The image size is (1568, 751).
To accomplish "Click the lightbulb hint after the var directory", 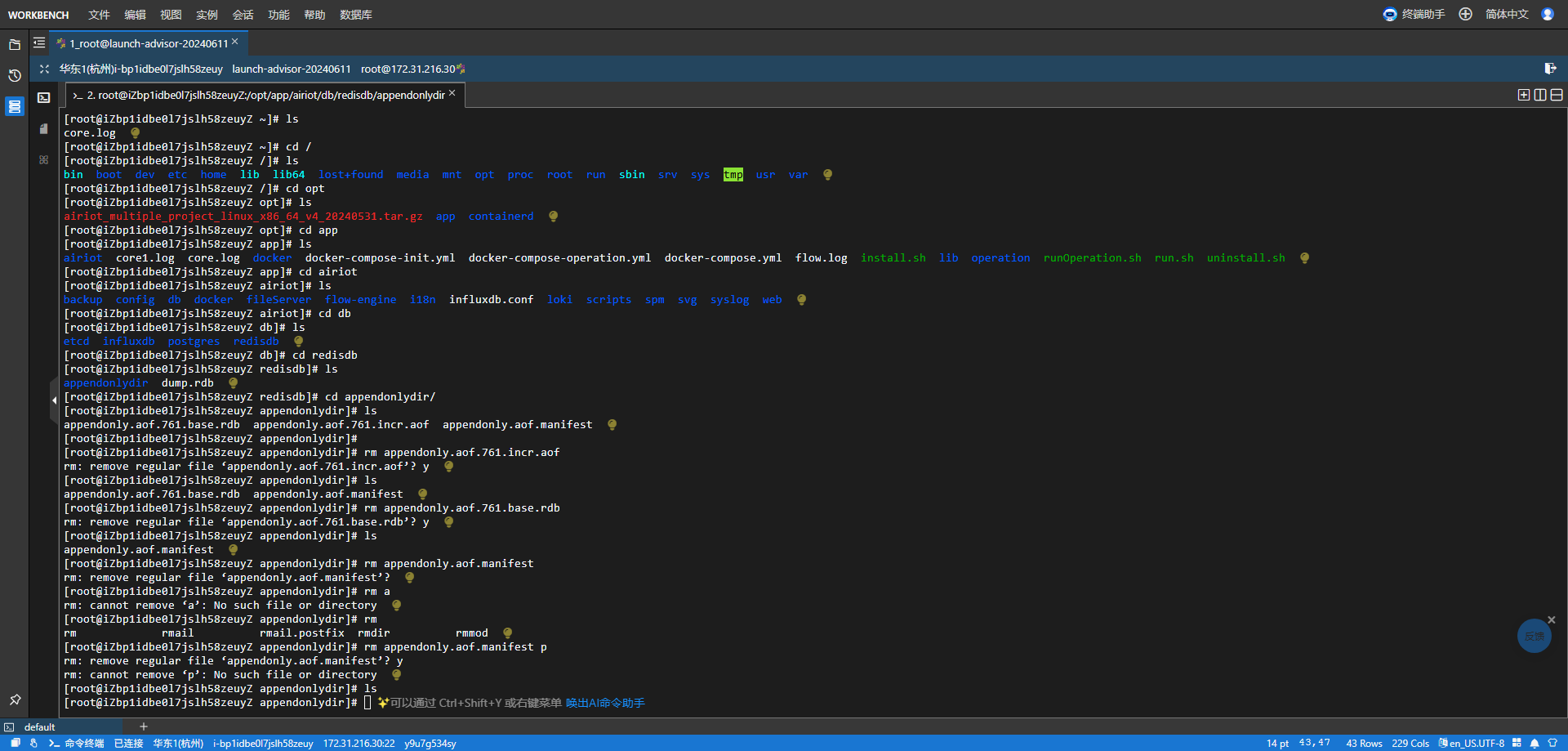I will (x=827, y=174).
